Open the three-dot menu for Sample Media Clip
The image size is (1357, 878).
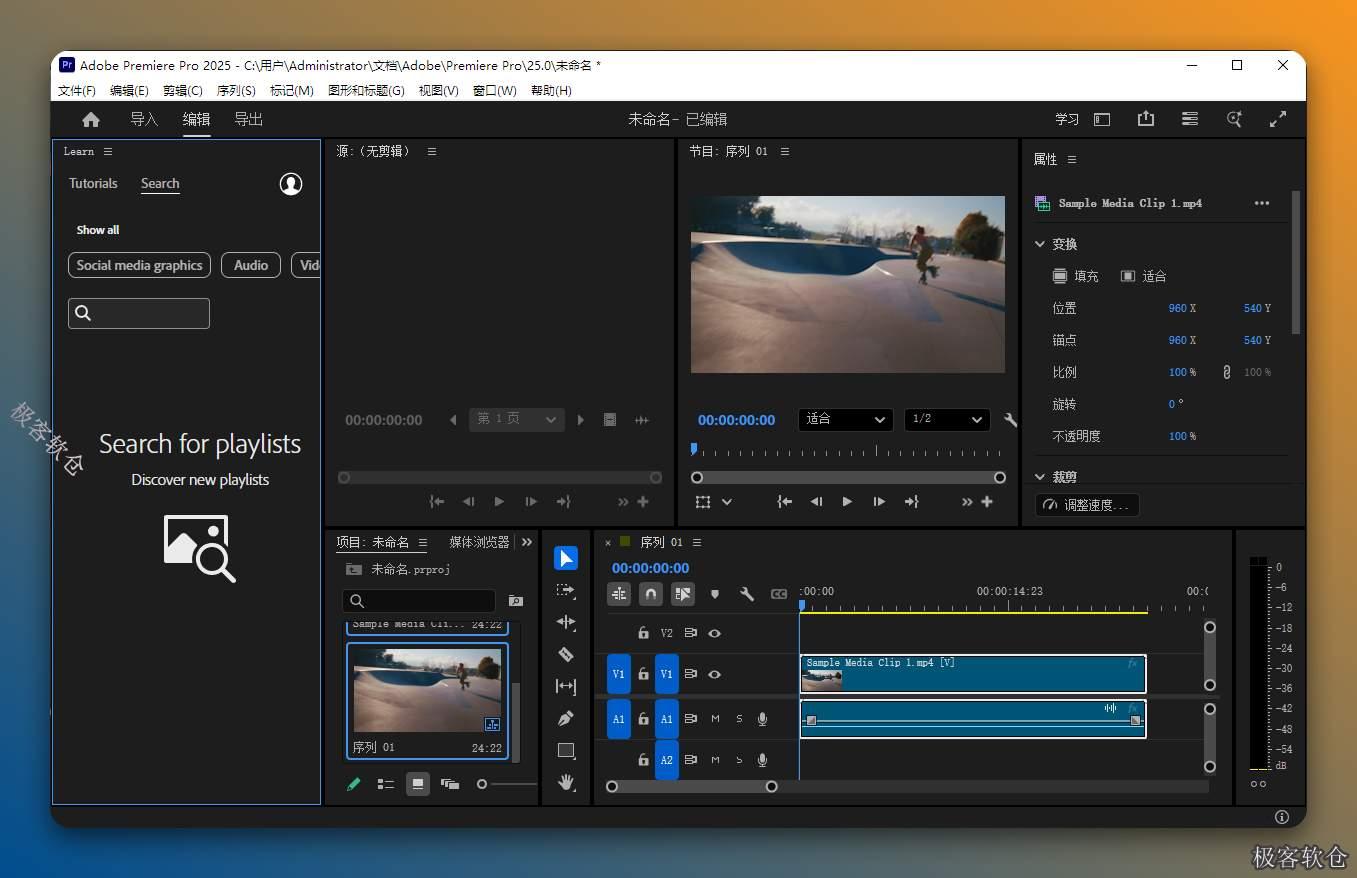pos(1262,203)
